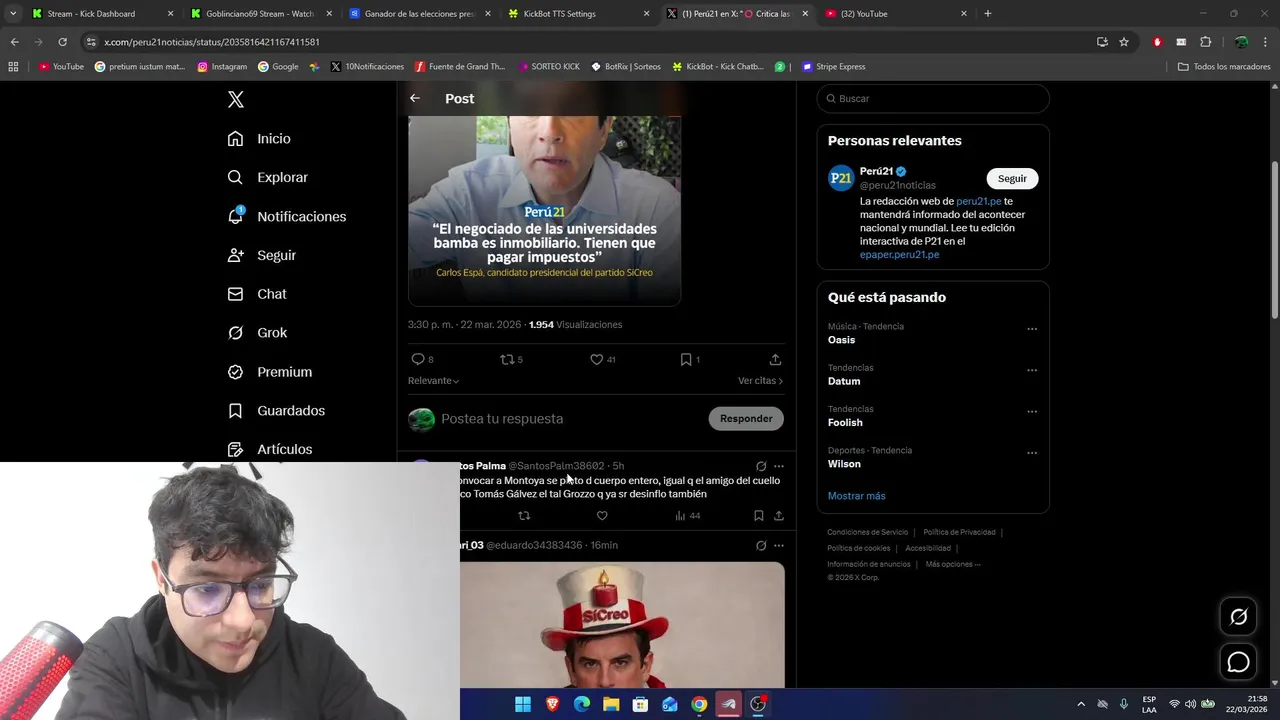Image resolution: width=1280 pixels, height=720 pixels.
Task: Open the SiCreo hat image in reply
Action: pos(622,625)
